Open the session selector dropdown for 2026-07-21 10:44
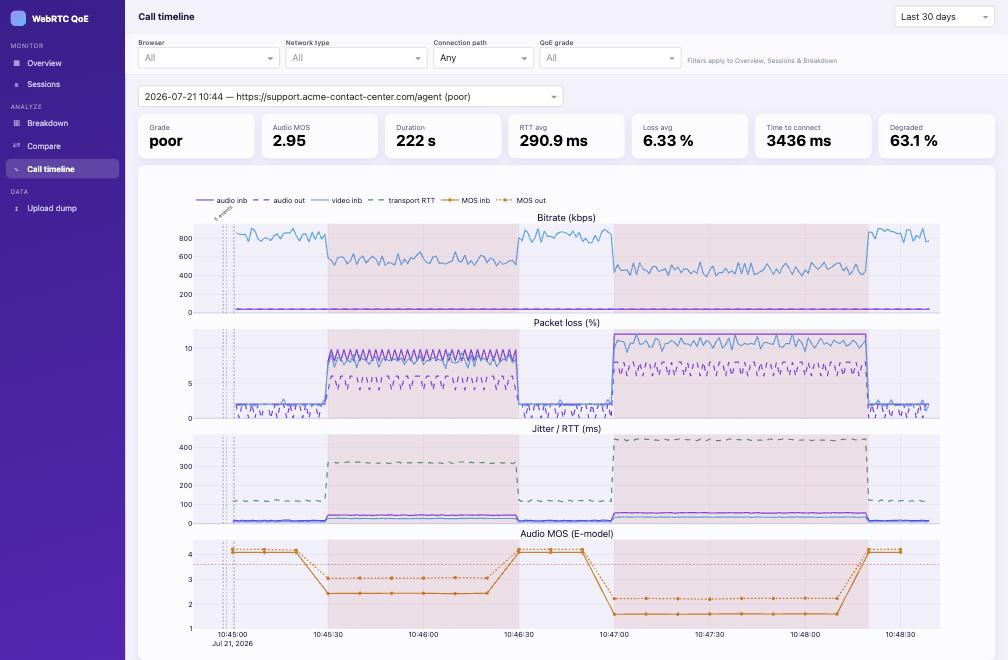This screenshot has width=1008, height=660. [x=350, y=96]
